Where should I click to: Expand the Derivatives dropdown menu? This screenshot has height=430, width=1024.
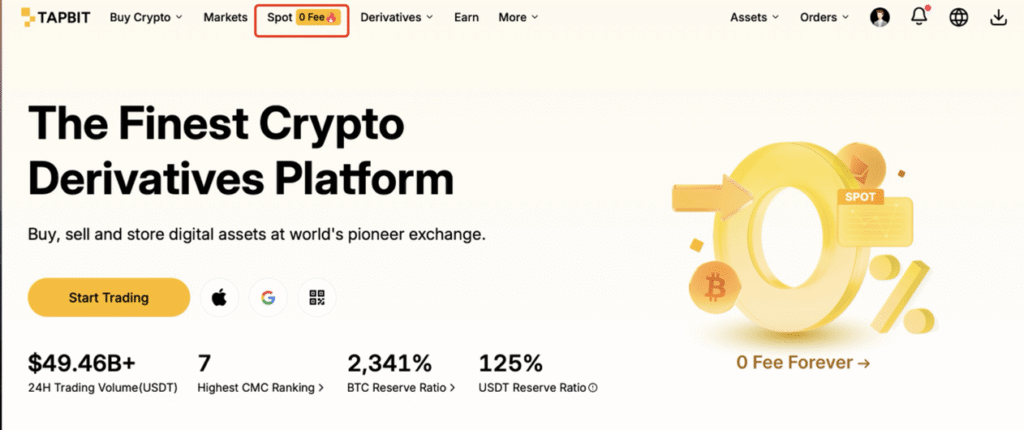(x=397, y=17)
